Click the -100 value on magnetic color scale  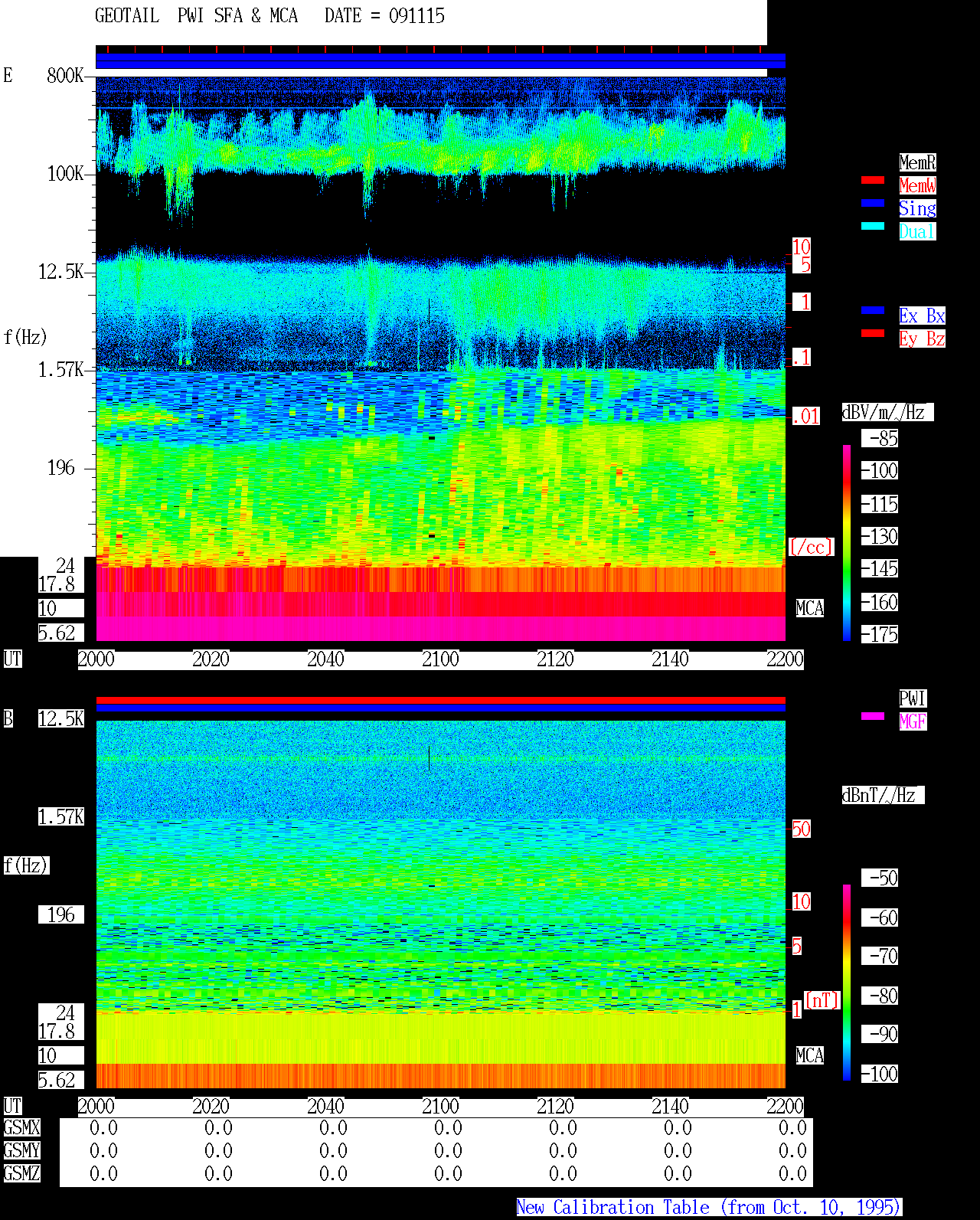(x=880, y=1074)
